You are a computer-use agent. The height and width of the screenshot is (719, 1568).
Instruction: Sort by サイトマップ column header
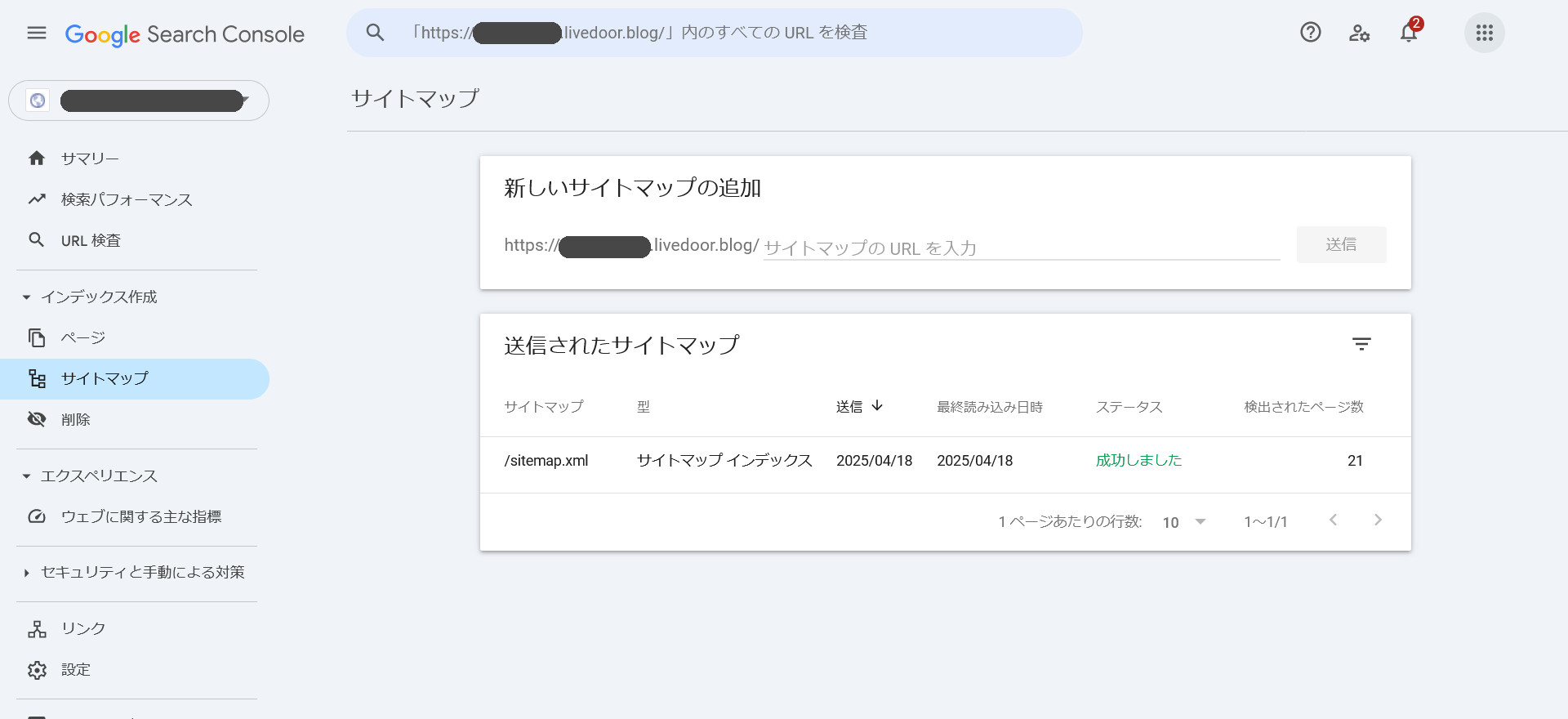point(544,407)
